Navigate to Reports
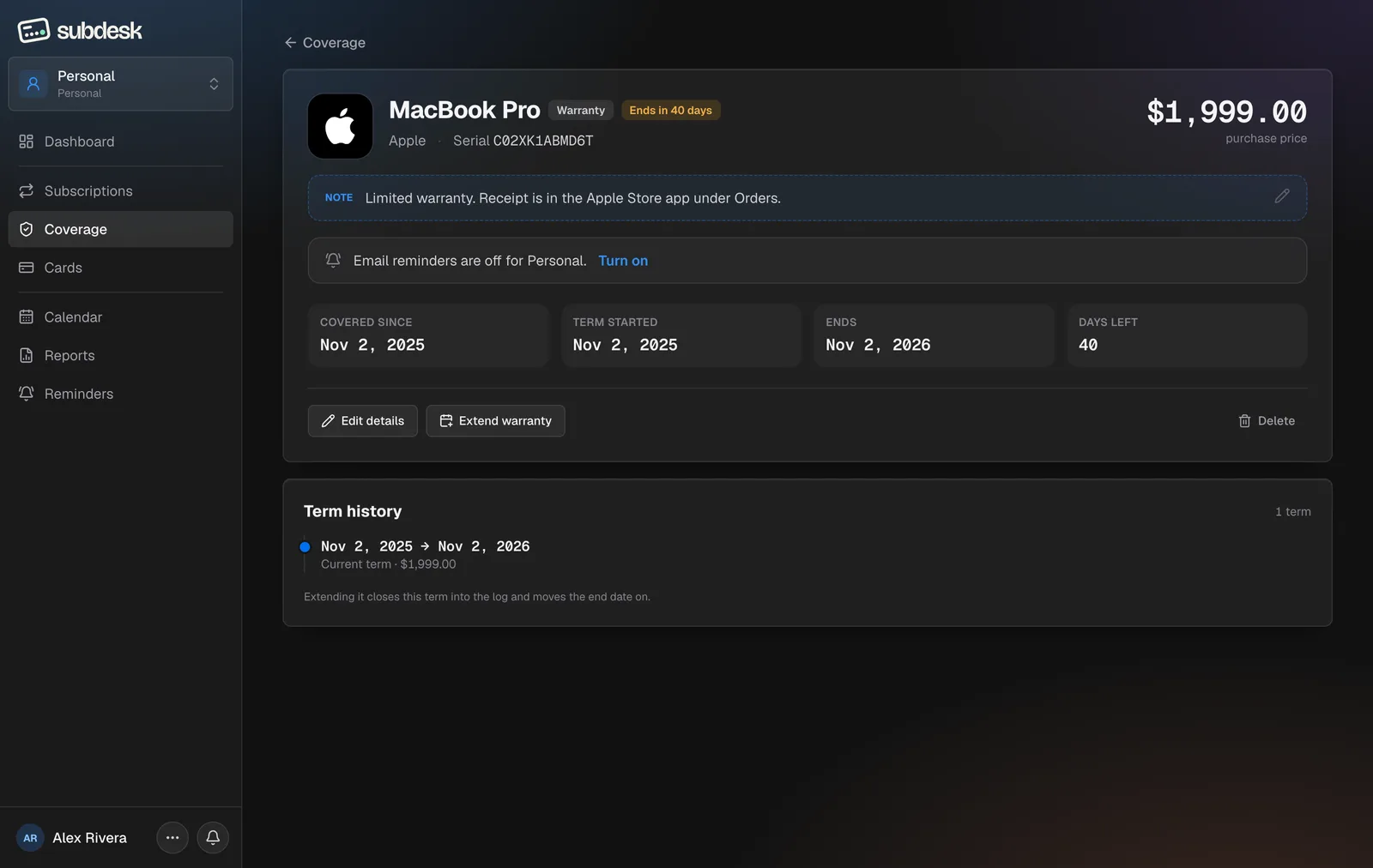Screen dimensions: 1373x868 click(120, 355)
